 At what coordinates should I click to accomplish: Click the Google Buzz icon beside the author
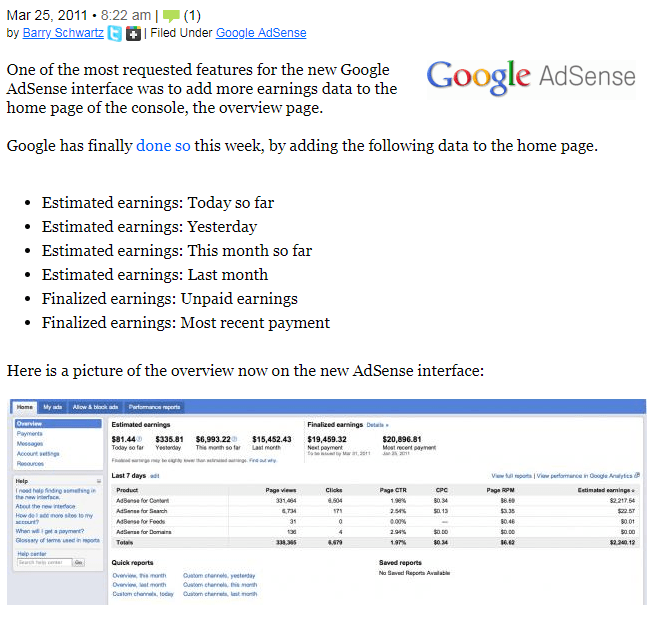click(133, 33)
